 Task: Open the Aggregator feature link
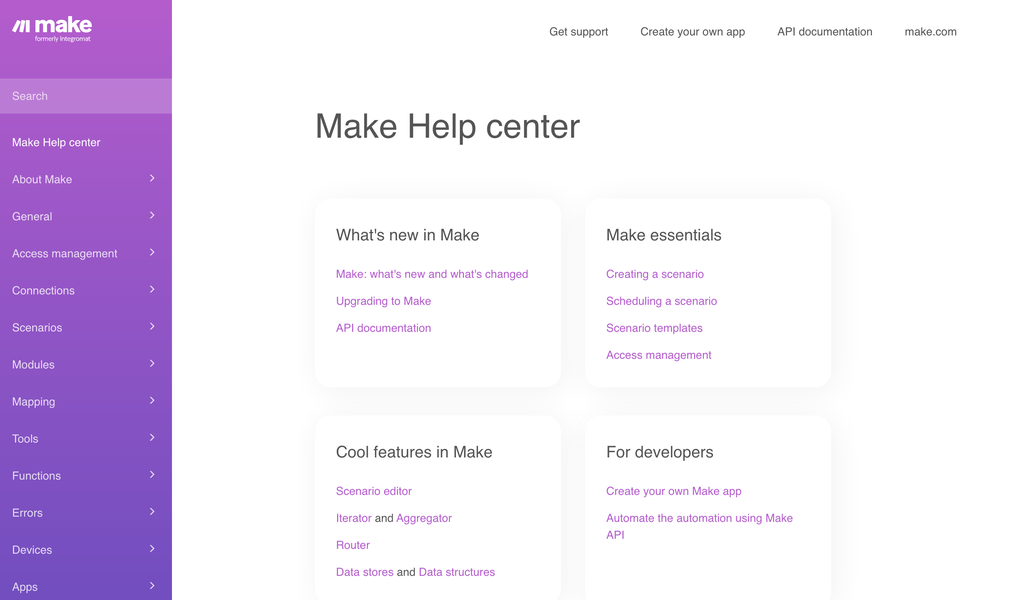coord(424,518)
